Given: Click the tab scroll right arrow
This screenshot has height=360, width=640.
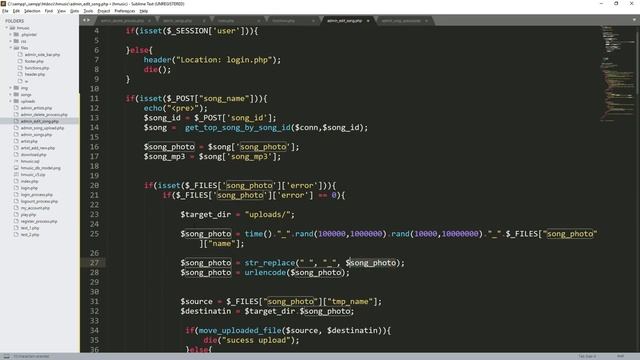Looking at the screenshot, I should coord(89,20).
